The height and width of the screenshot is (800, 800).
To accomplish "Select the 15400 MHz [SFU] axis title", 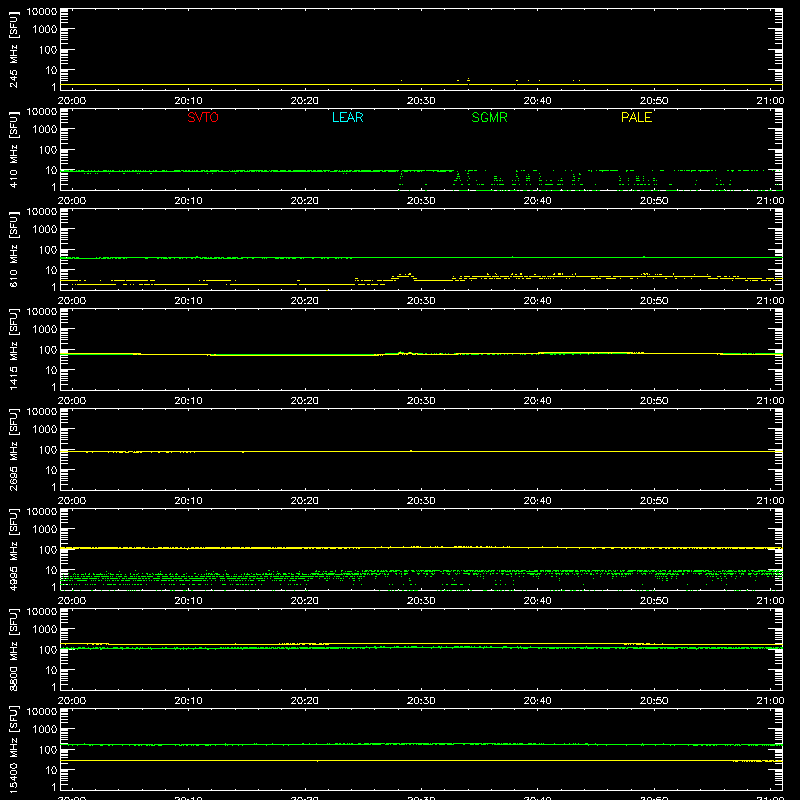I will tap(14, 748).
